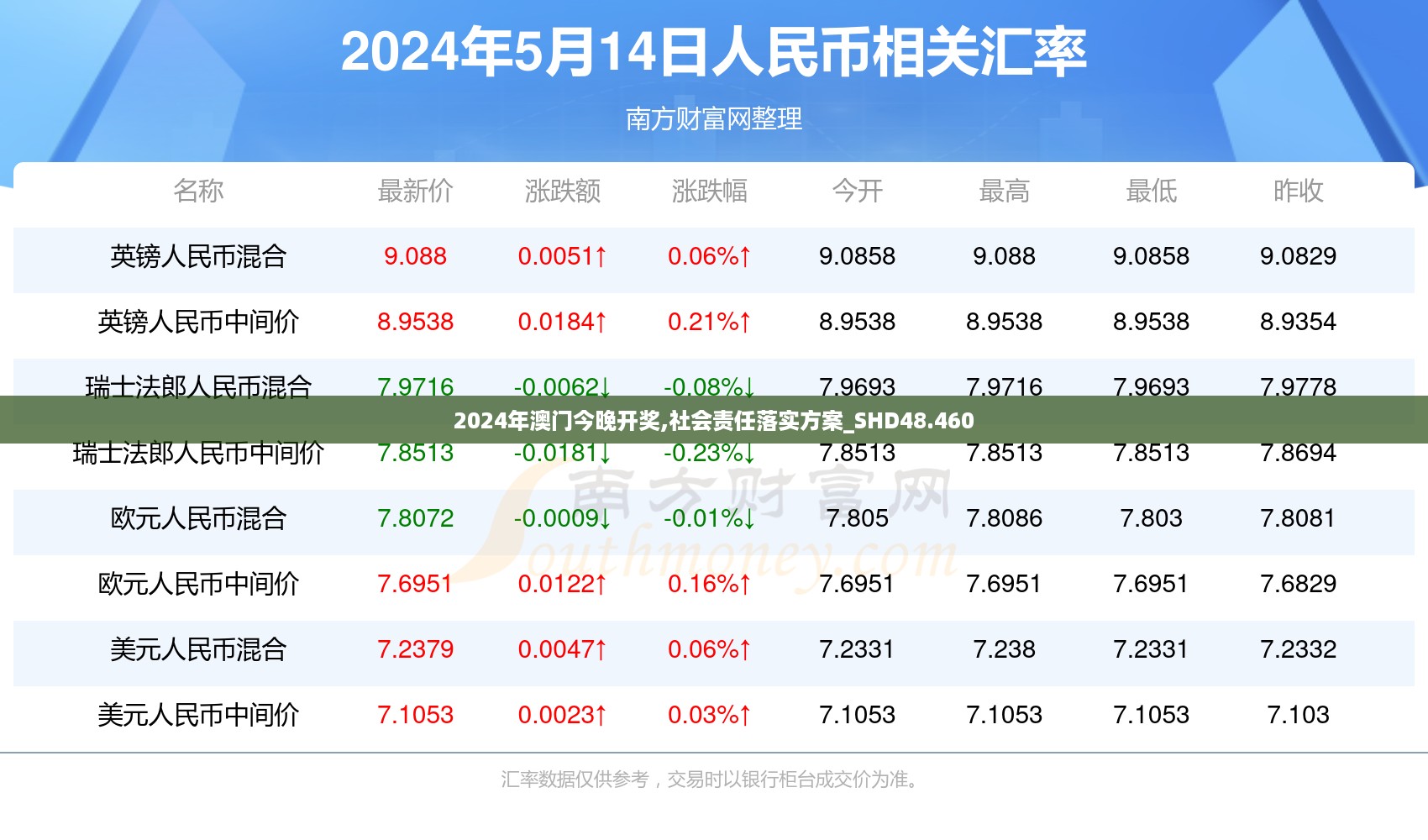1428x840 pixels.
Task: Click the banner text "2024年澳门今晚开奖…SHD48.460"
Action: 714,420
